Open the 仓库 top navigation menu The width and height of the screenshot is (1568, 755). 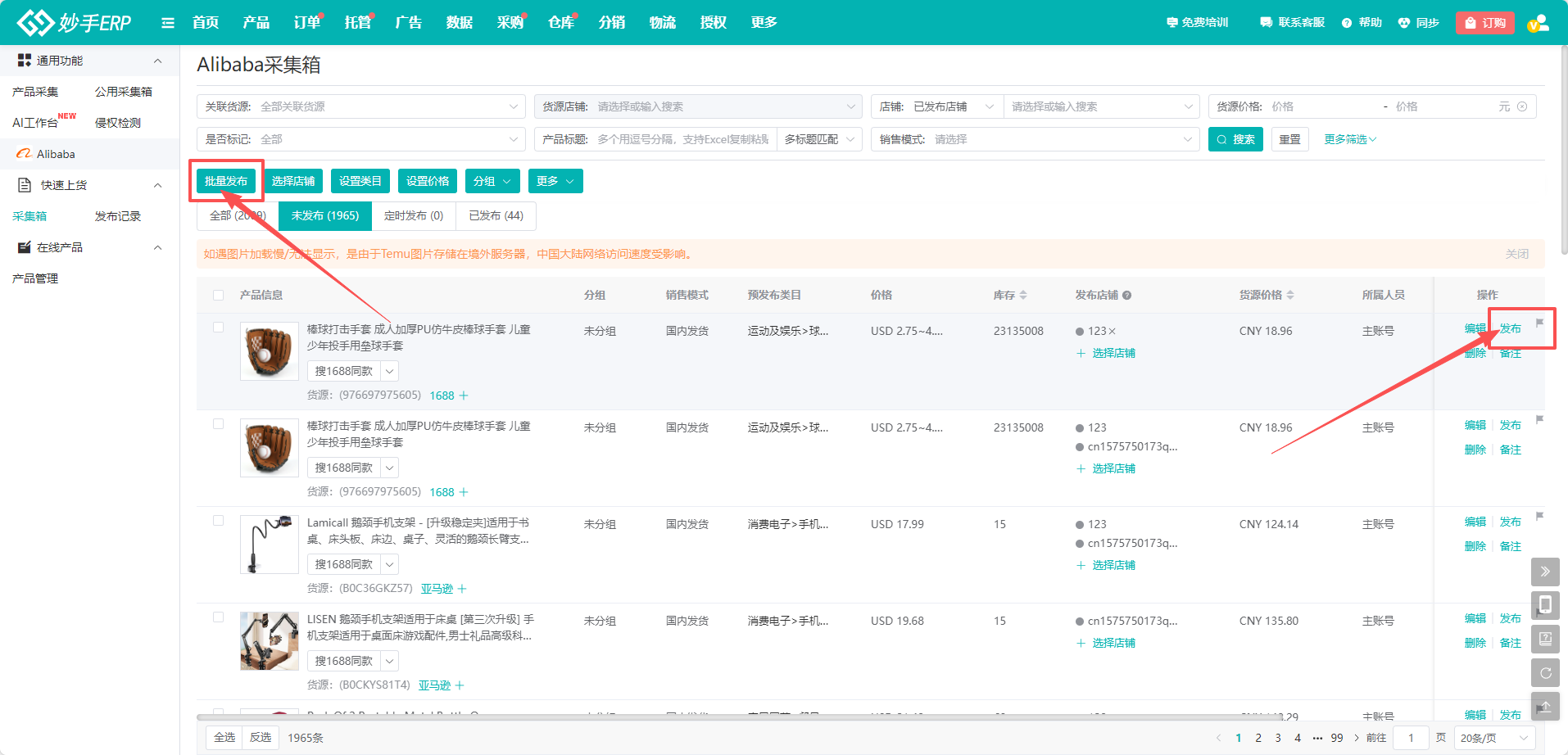[560, 23]
